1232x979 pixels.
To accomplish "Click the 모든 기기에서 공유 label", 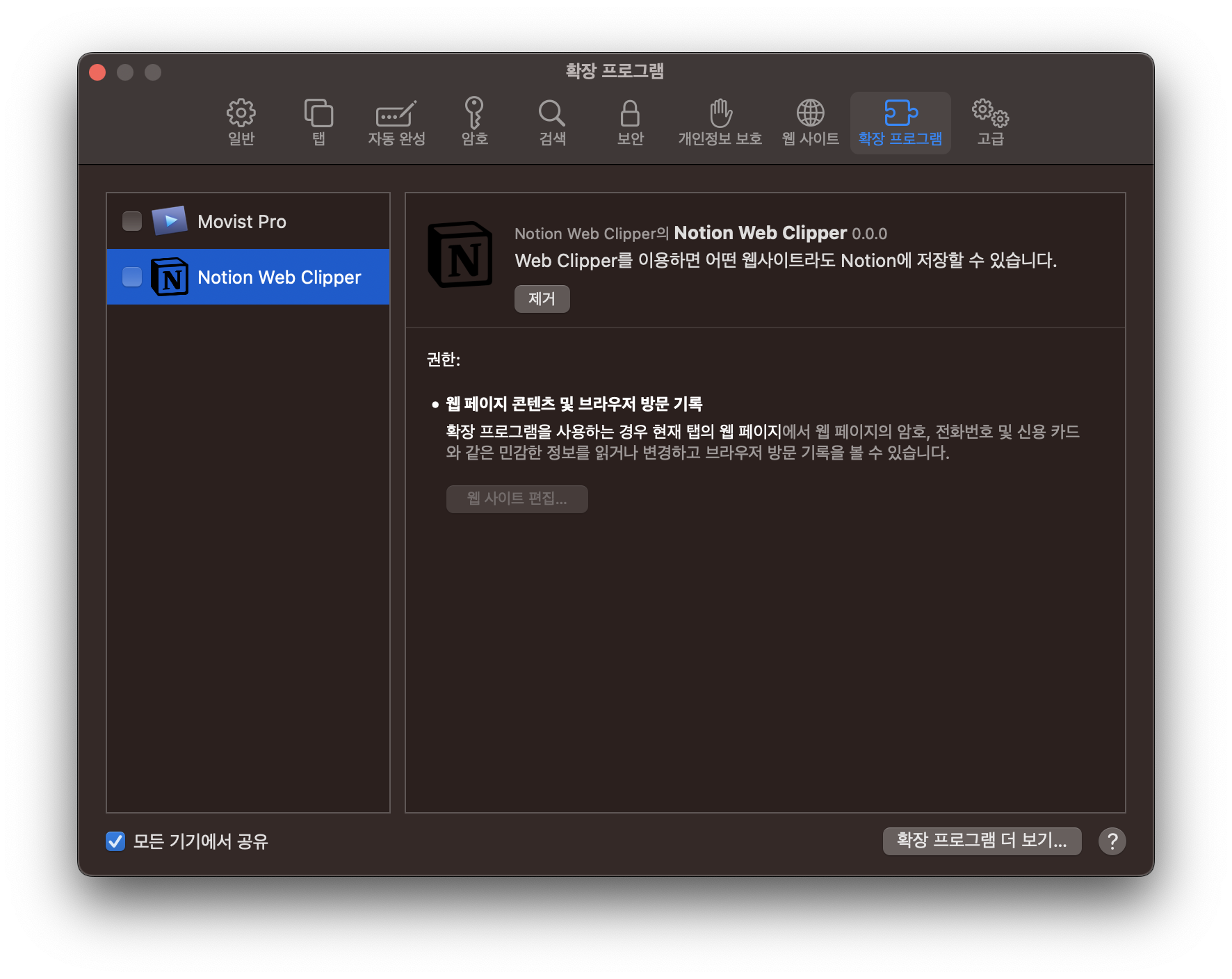I will coord(201,841).
